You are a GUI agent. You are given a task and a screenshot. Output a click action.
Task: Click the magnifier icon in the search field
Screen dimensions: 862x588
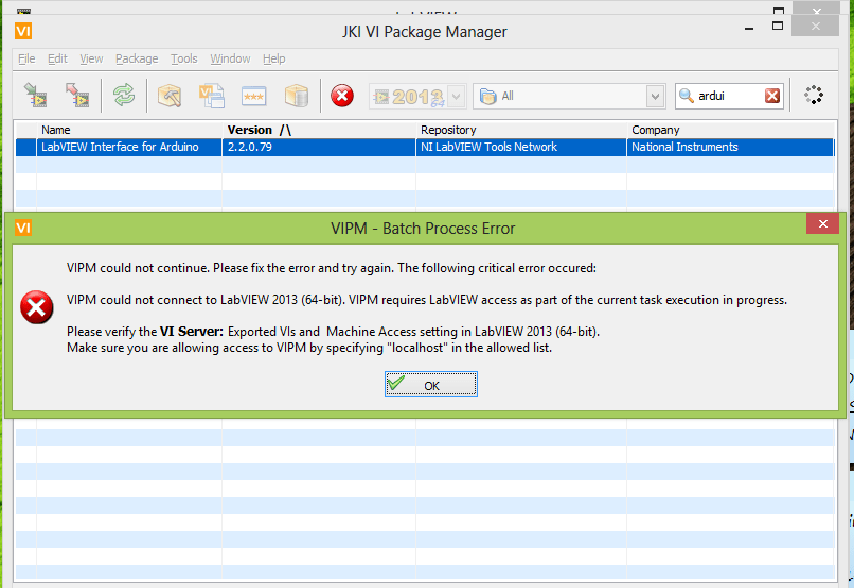click(686, 95)
